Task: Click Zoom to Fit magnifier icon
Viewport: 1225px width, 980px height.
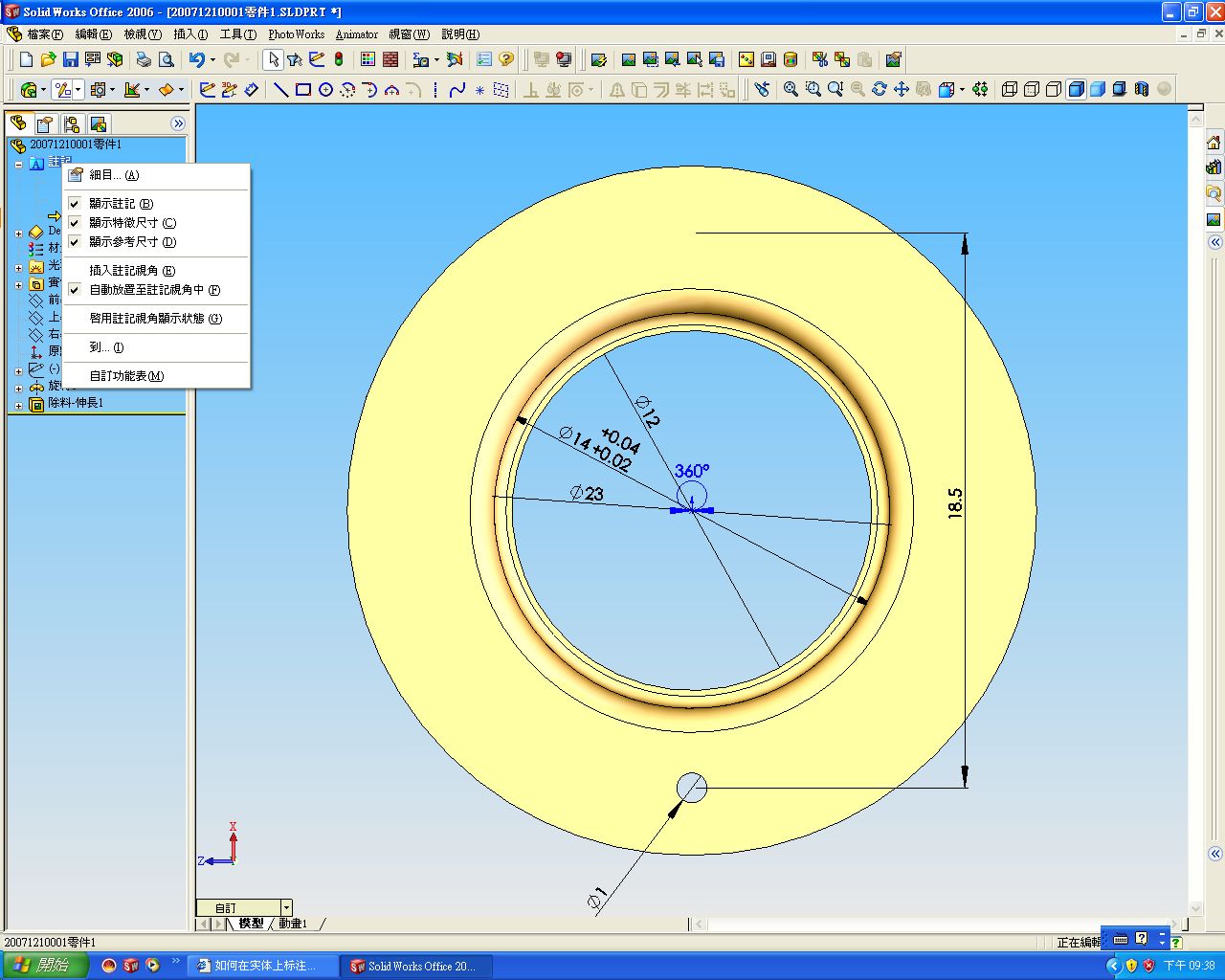Action: [791, 89]
